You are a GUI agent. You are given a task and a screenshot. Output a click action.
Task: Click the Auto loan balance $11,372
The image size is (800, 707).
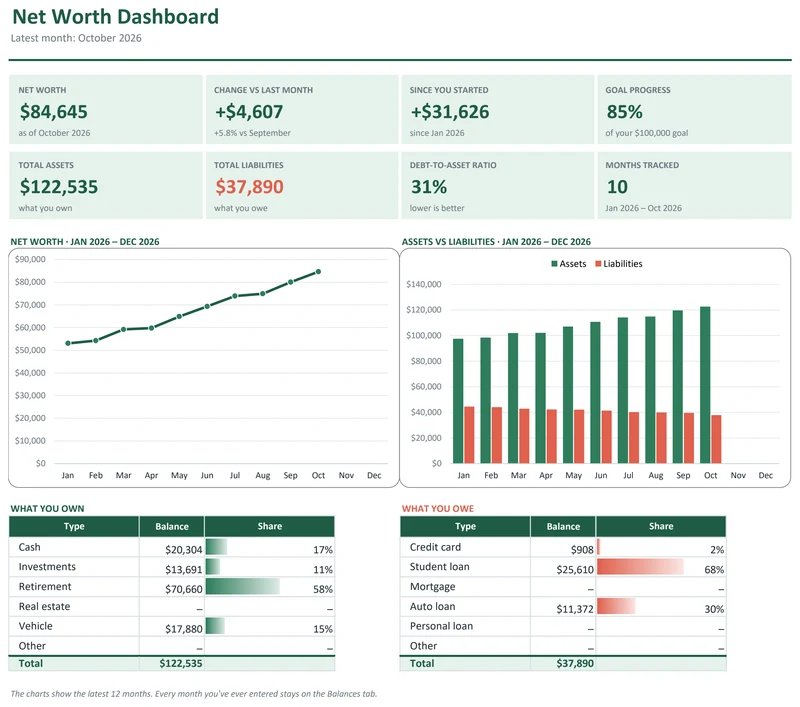[x=575, y=609]
